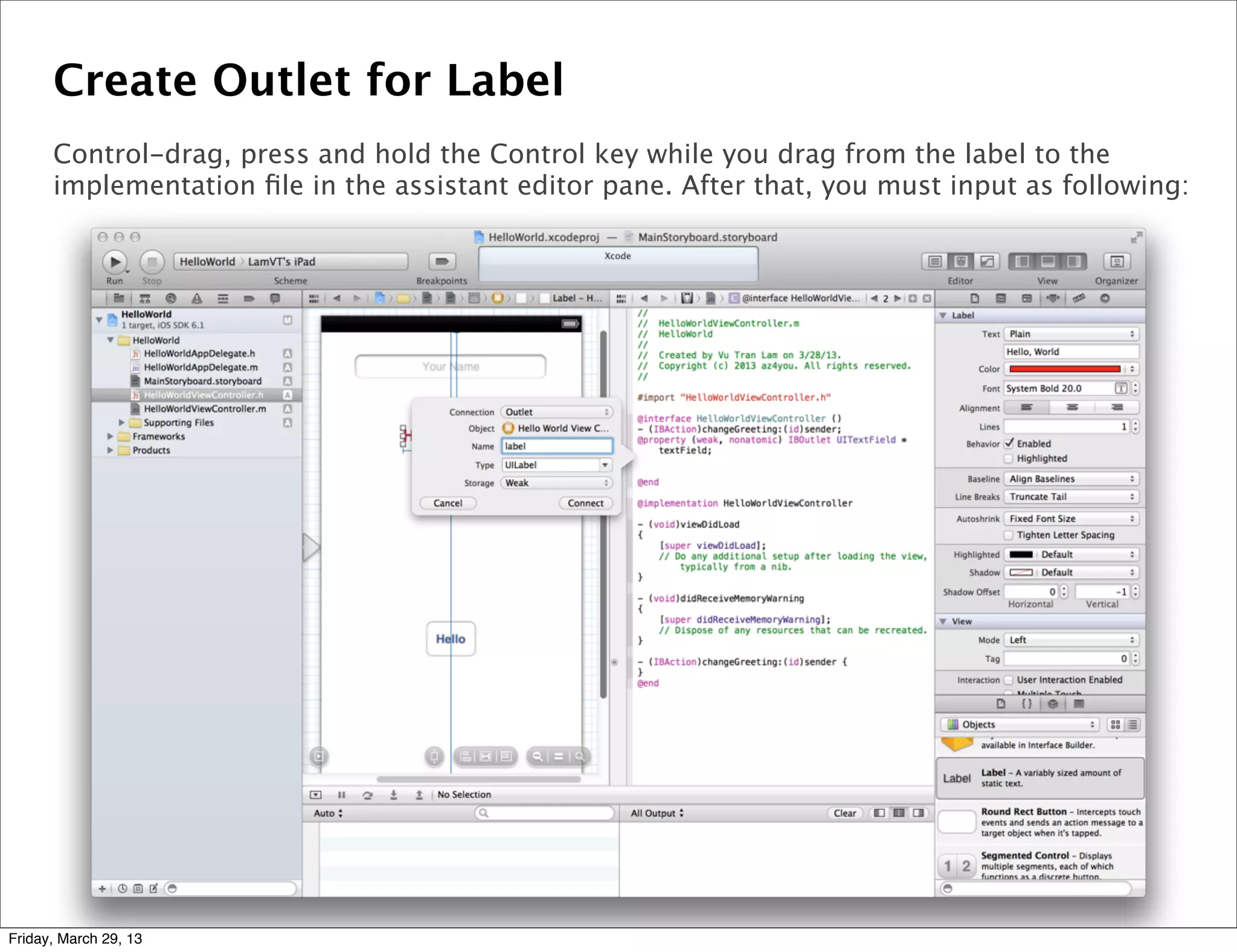The width and height of the screenshot is (1237, 952).
Task: Open the Quick Help inspector tab
Action: [x=1000, y=298]
